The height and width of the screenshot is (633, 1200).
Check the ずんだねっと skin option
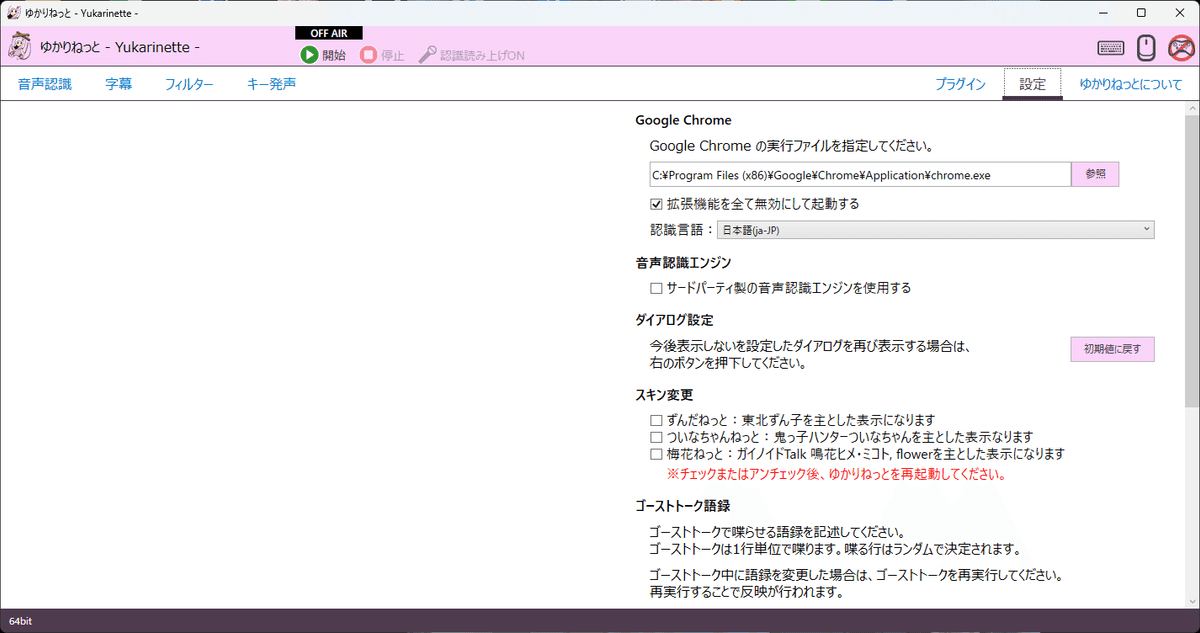click(x=656, y=421)
